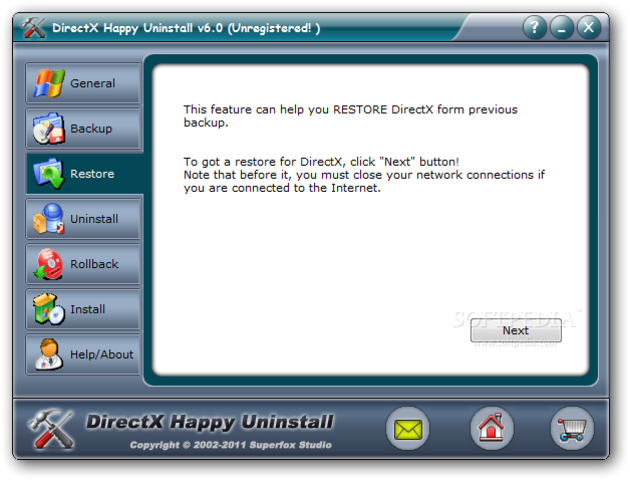Minimize the DirectX Happy Uninstall window
The width and height of the screenshot is (630, 480).
(562, 27)
